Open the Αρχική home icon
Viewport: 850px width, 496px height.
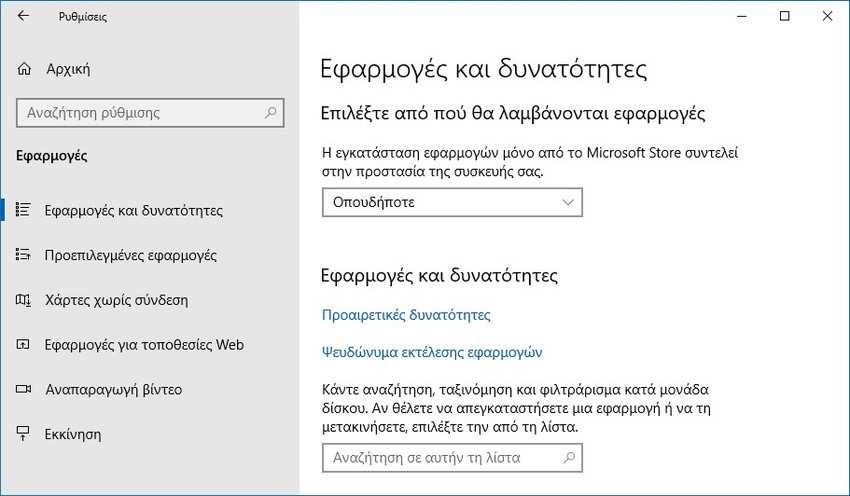24,69
